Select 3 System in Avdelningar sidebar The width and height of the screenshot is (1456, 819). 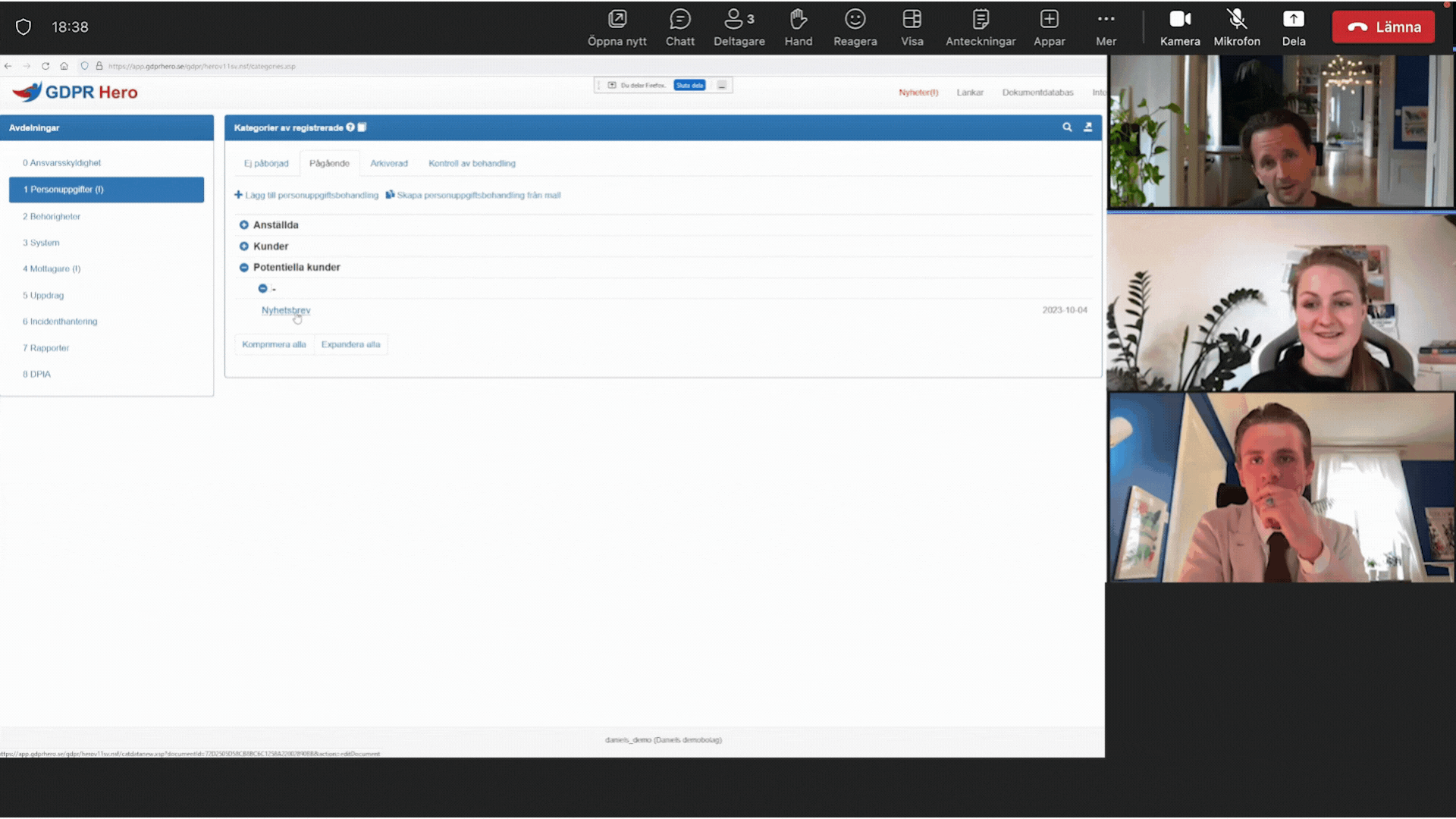point(41,243)
